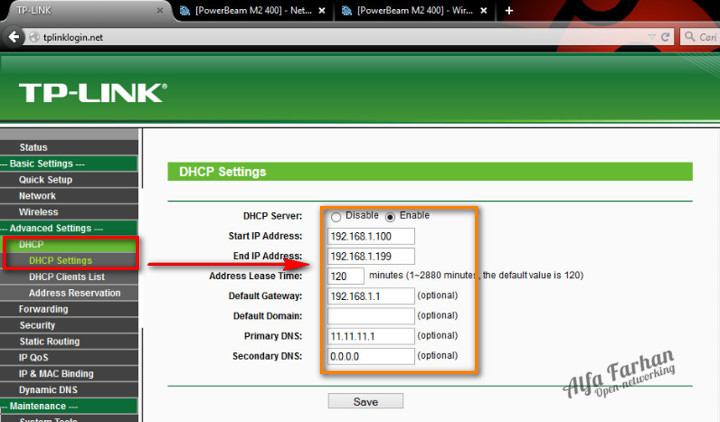Click the Cari search box
Viewport: 720px width, 422px height.
click(700, 37)
